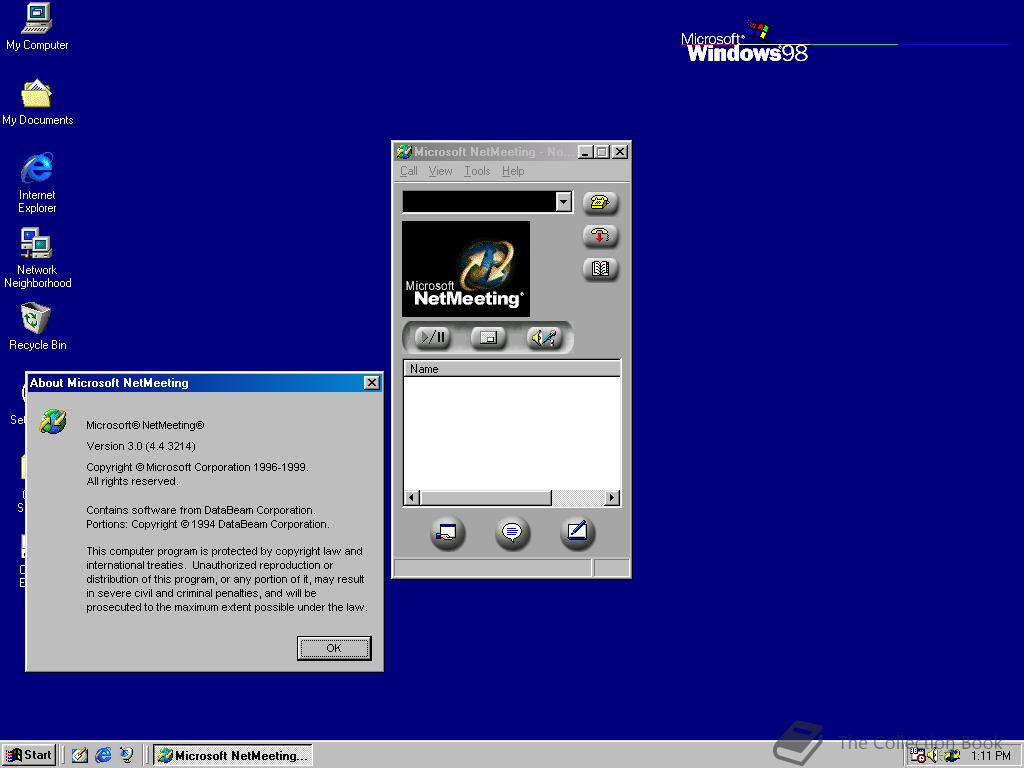This screenshot has width=1024, height=768.
Task: Open the Chat speech bubble button
Action: (x=512, y=532)
